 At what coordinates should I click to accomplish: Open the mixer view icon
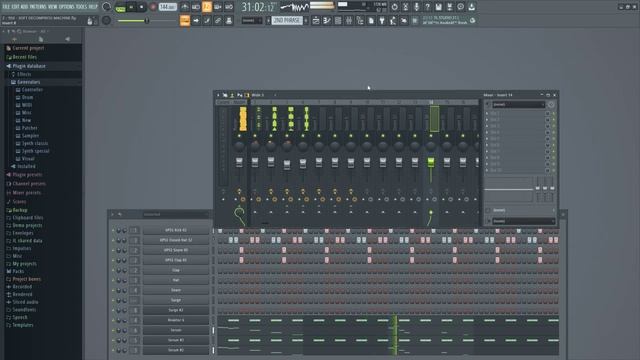tap(349, 20)
